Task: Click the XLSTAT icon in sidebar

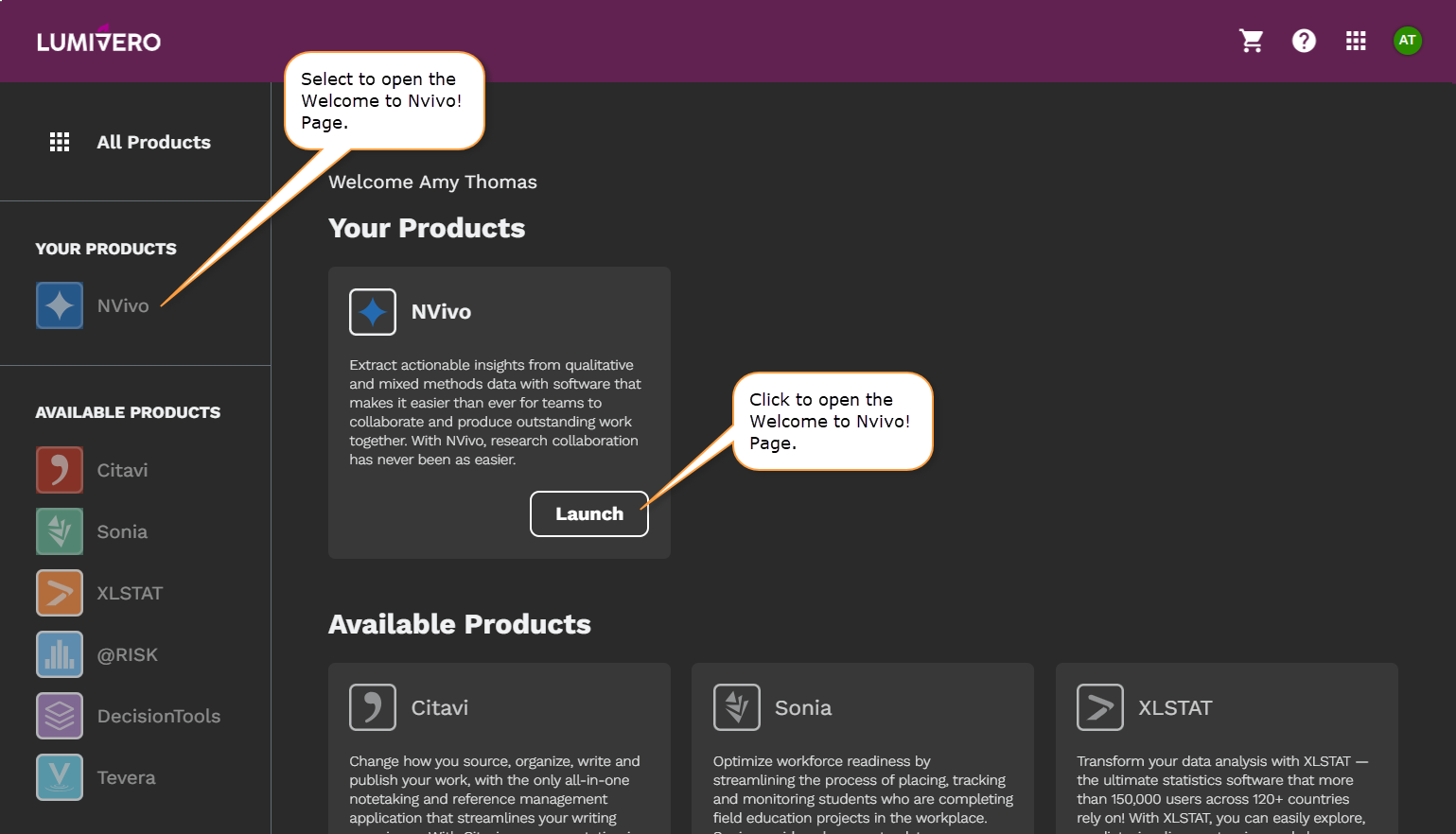Action: [60, 593]
